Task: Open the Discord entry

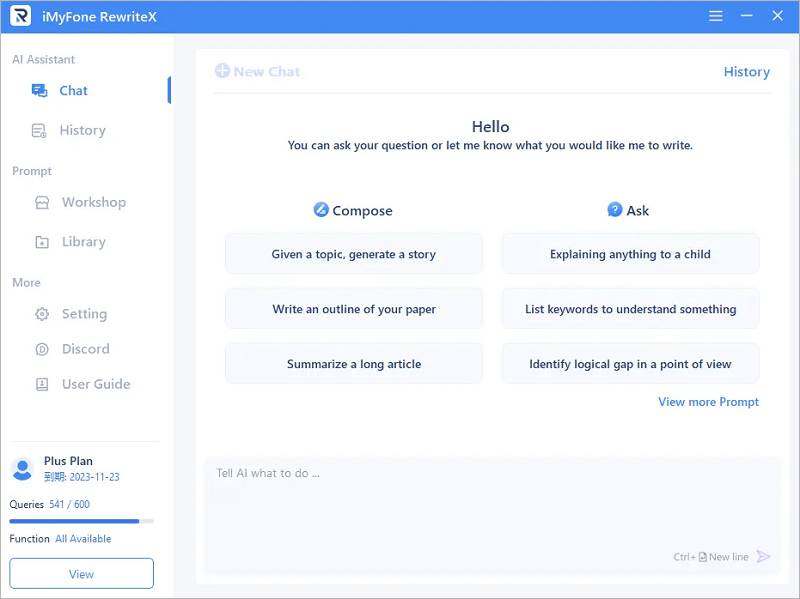Action: coord(86,348)
